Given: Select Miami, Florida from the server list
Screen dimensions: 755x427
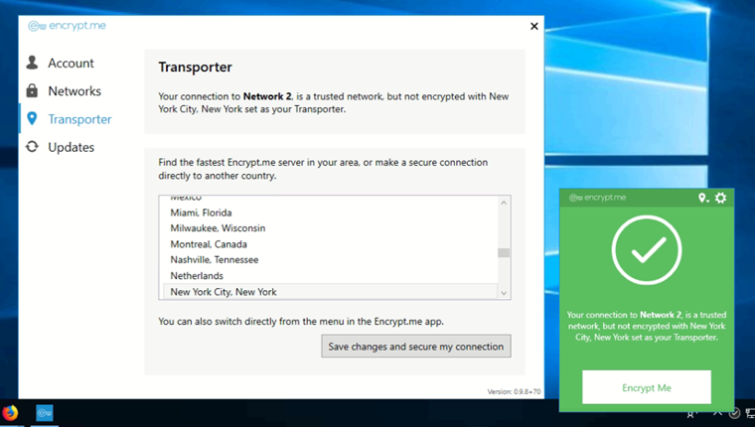Looking at the screenshot, I should (330, 212).
